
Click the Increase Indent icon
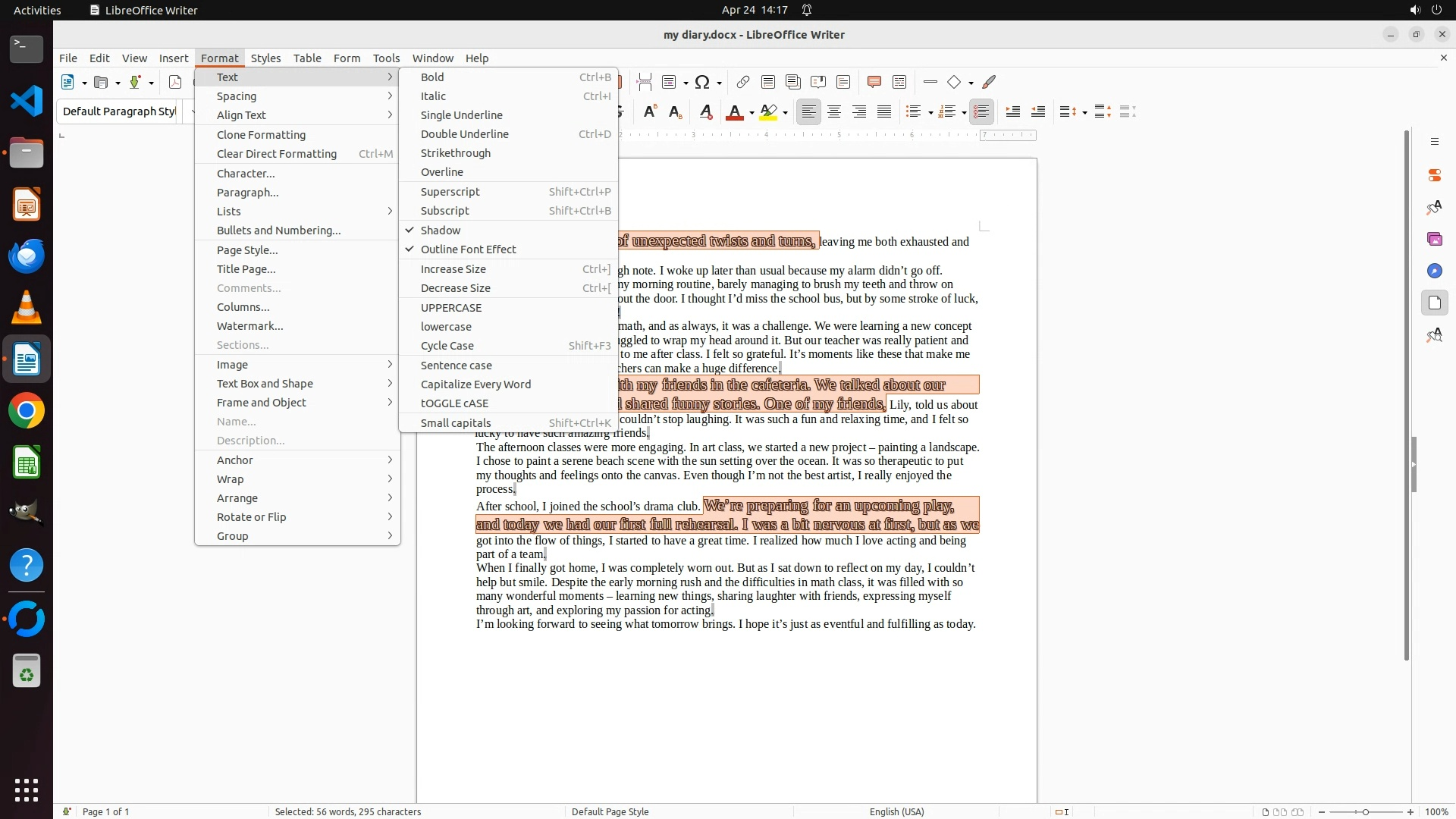[x=1012, y=112]
